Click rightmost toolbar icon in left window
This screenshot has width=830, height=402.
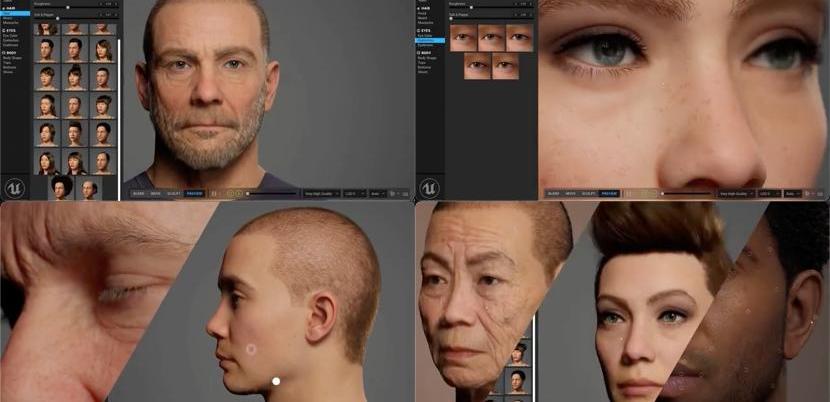click(x=408, y=192)
